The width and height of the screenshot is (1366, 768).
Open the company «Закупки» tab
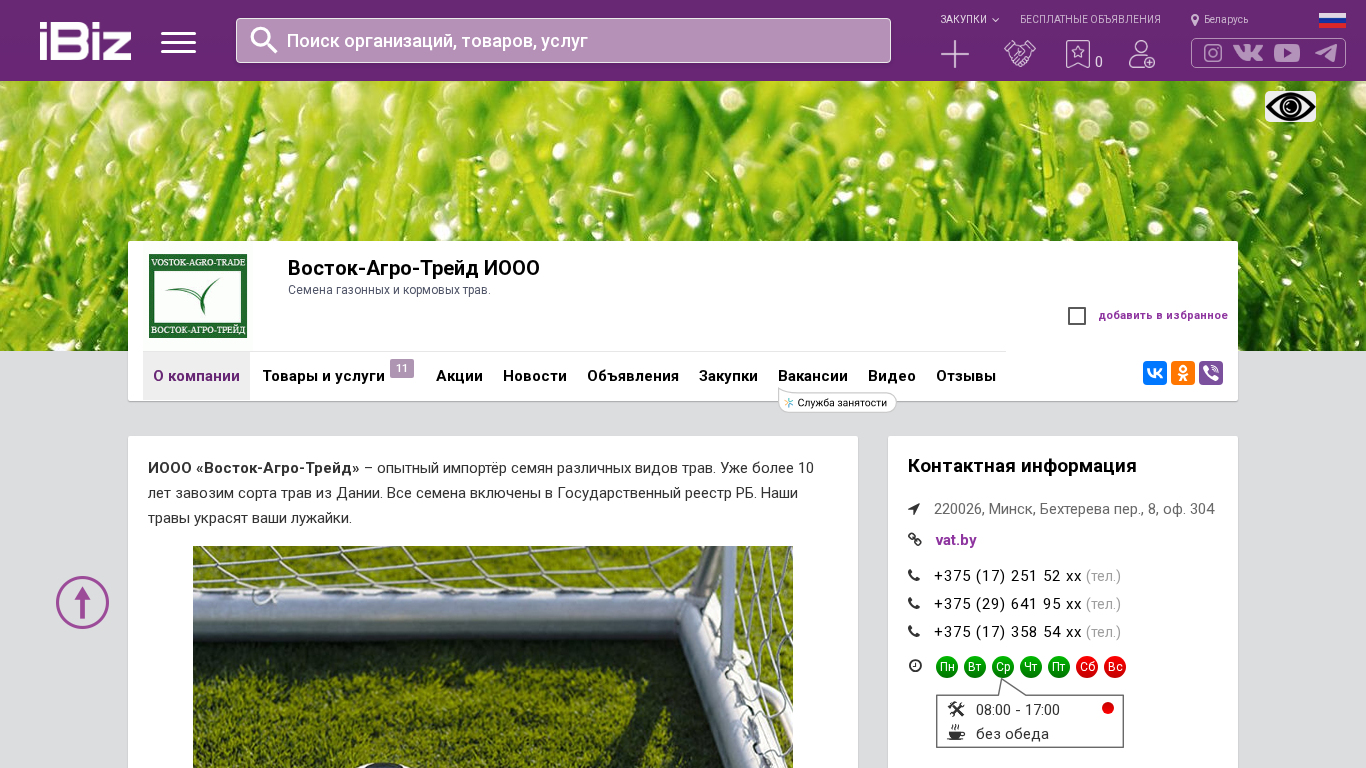pos(728,376)
